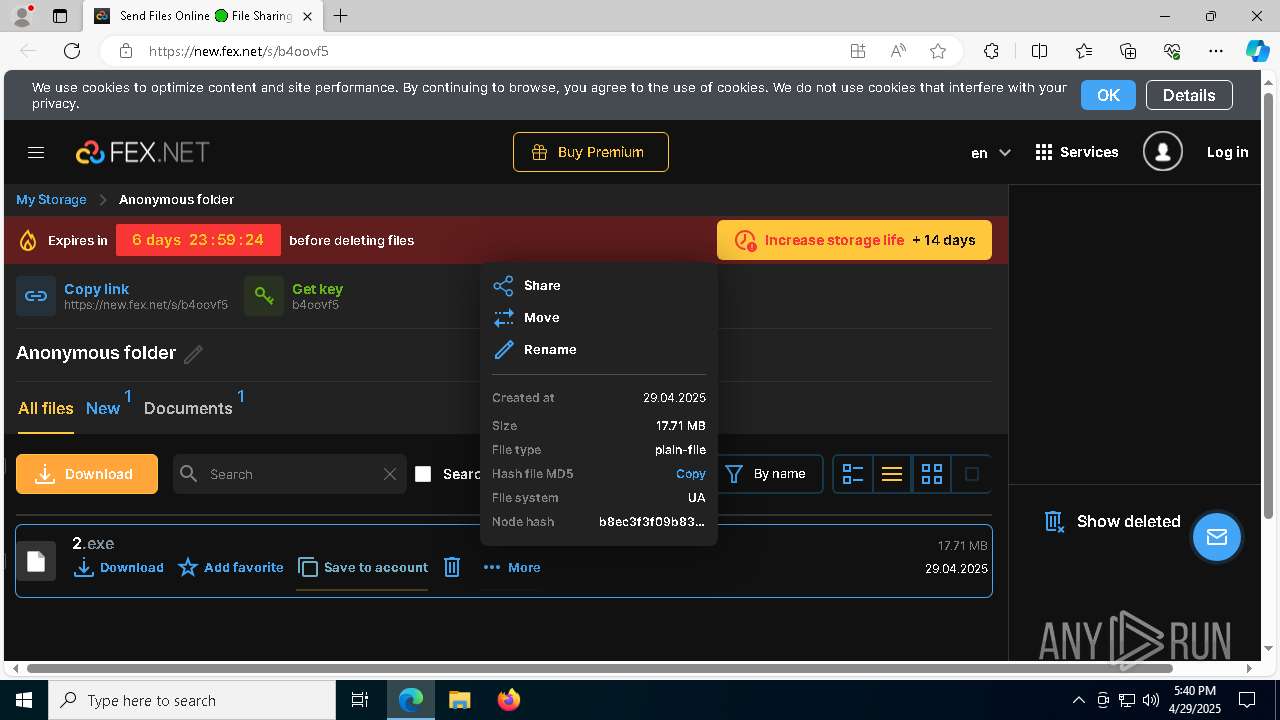Click the 2.exe file type icon

(36, 561)
